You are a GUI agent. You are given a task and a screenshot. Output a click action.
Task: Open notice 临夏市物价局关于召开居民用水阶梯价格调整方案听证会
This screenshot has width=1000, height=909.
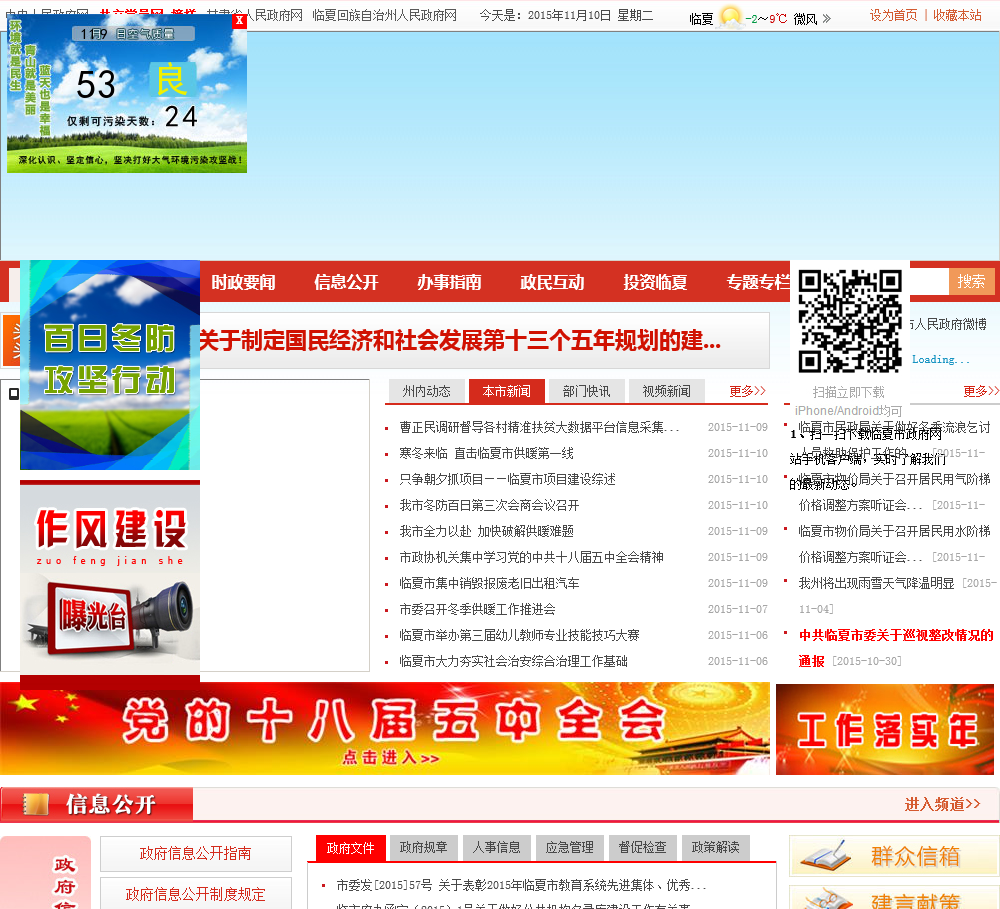coord(894,544)
